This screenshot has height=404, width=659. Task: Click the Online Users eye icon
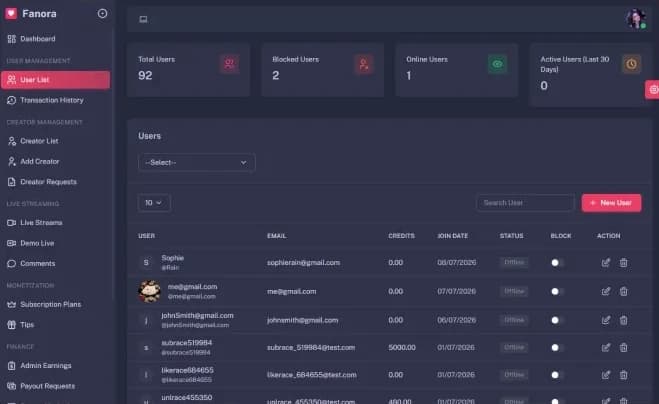498,64
